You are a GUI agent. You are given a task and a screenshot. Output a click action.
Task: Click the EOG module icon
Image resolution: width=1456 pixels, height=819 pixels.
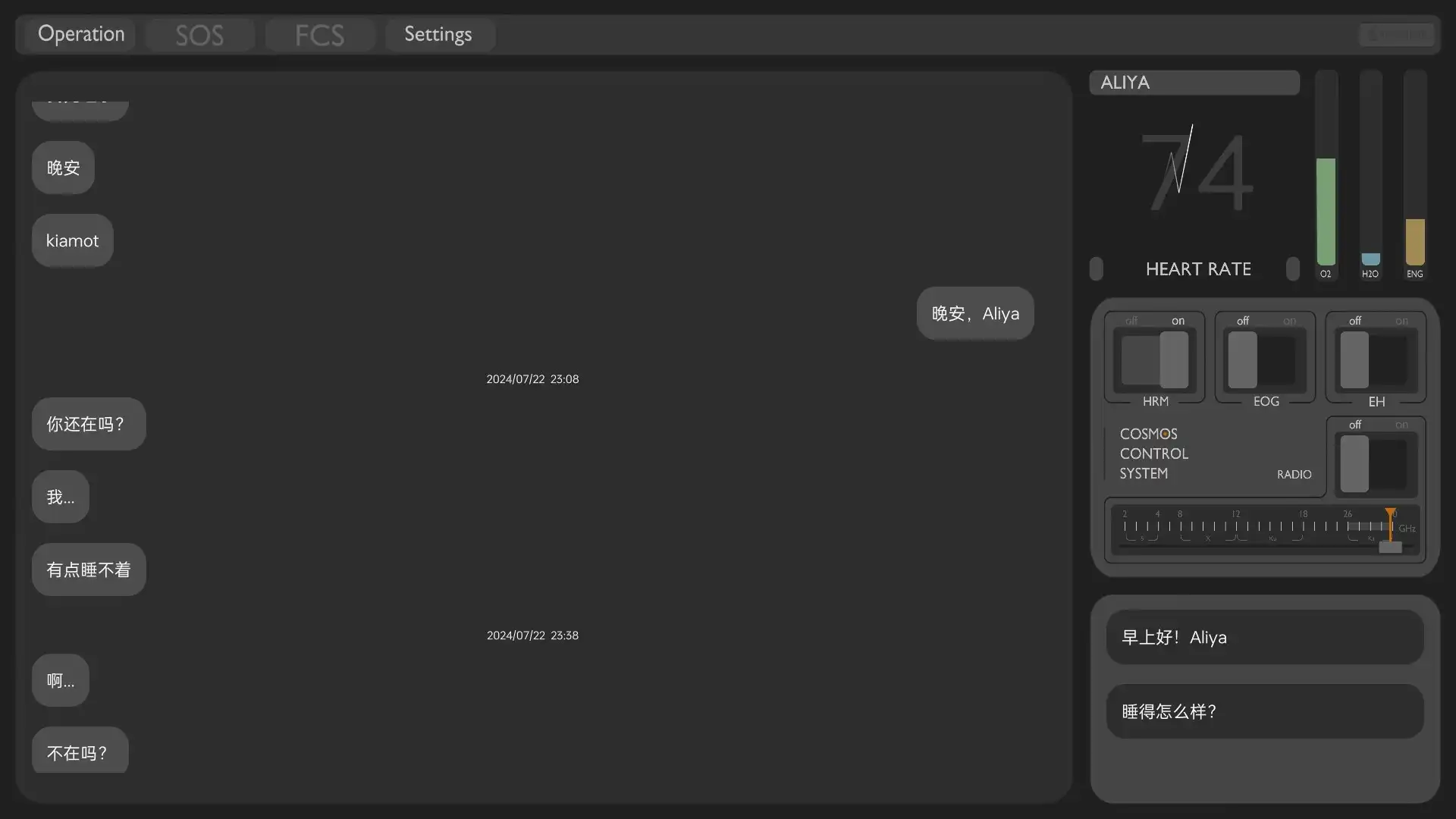coord(1265,358)
